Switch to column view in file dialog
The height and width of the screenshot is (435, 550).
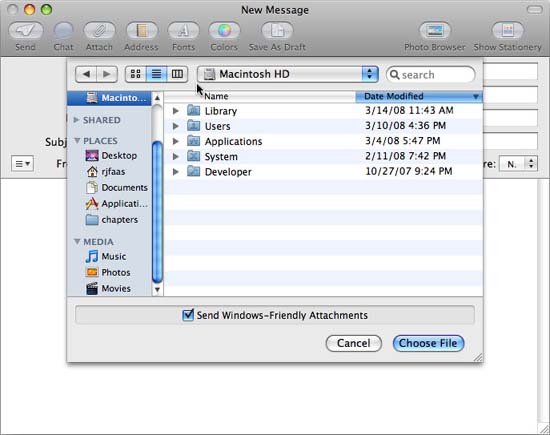coord(177,74)
